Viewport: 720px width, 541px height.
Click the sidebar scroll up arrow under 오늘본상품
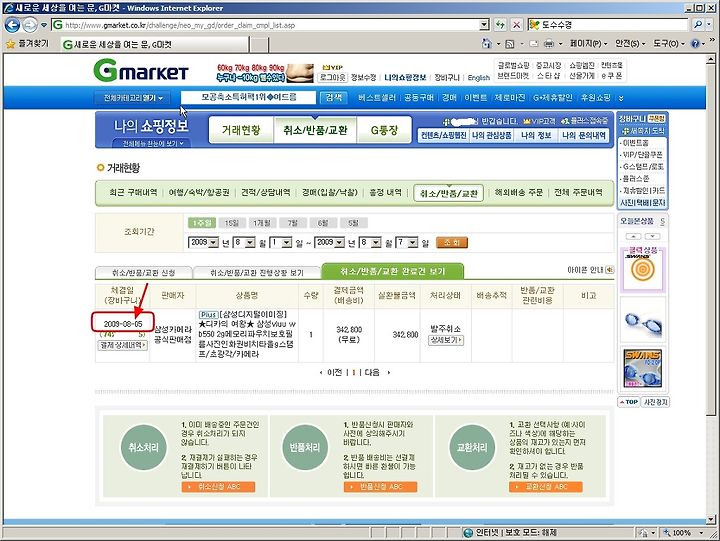(634, 236)
